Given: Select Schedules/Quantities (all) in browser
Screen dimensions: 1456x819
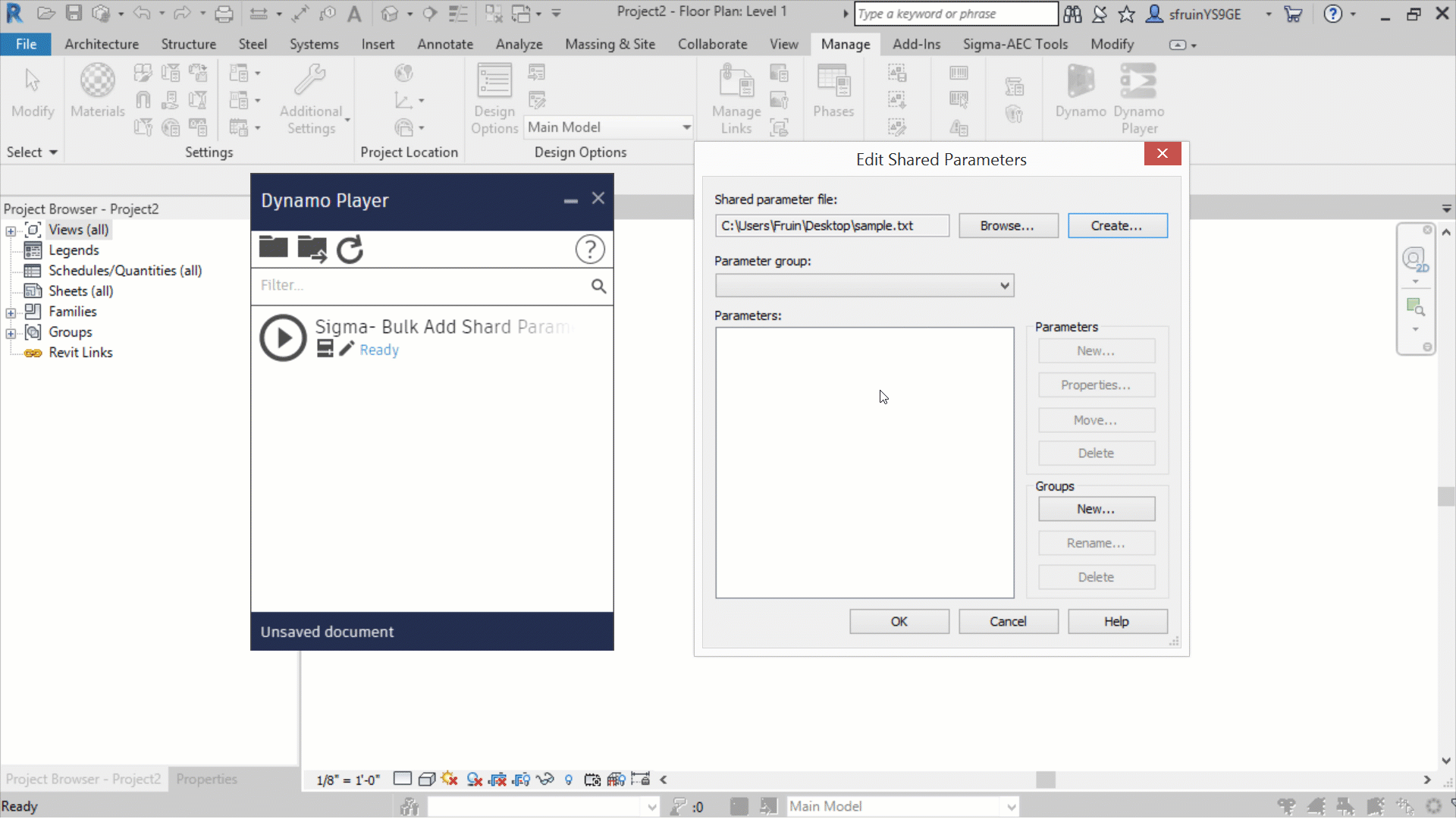Looking at the screenshot, I should [x=125, y=271].
